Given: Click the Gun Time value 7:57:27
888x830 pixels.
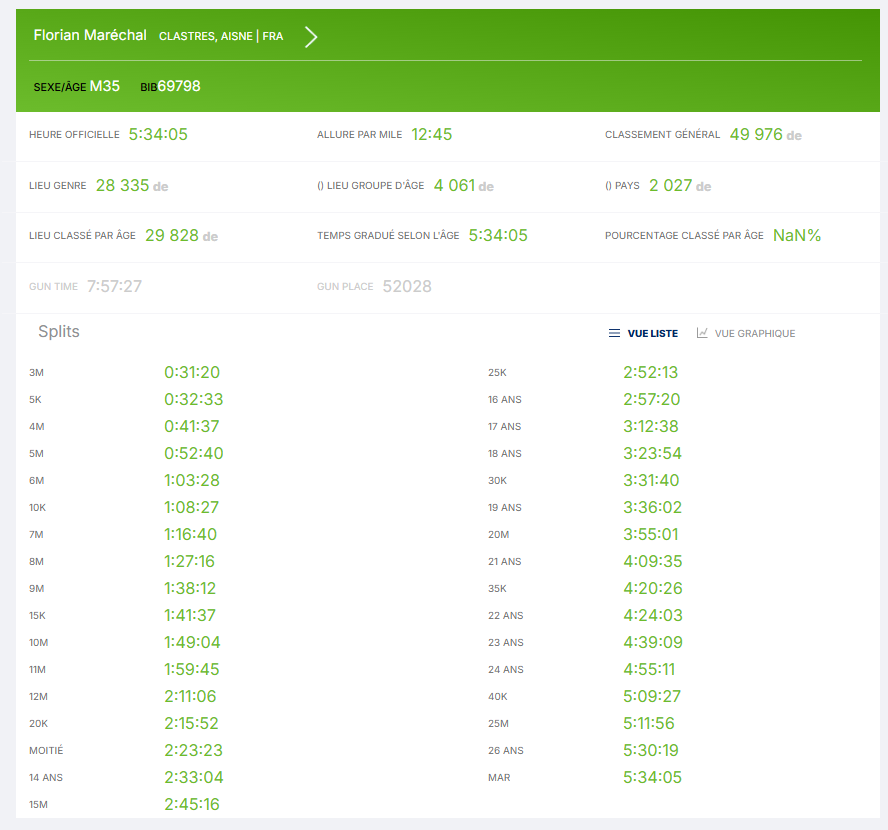Looking at the screenshot, I should tap(114, 286).
